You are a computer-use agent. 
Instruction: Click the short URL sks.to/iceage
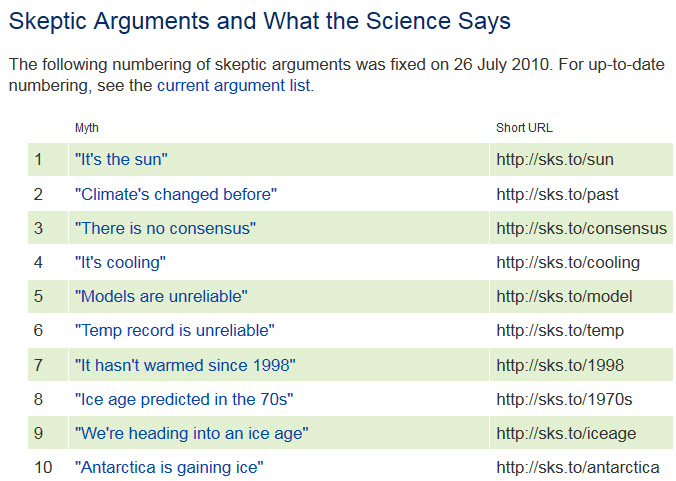click(566, 433)
